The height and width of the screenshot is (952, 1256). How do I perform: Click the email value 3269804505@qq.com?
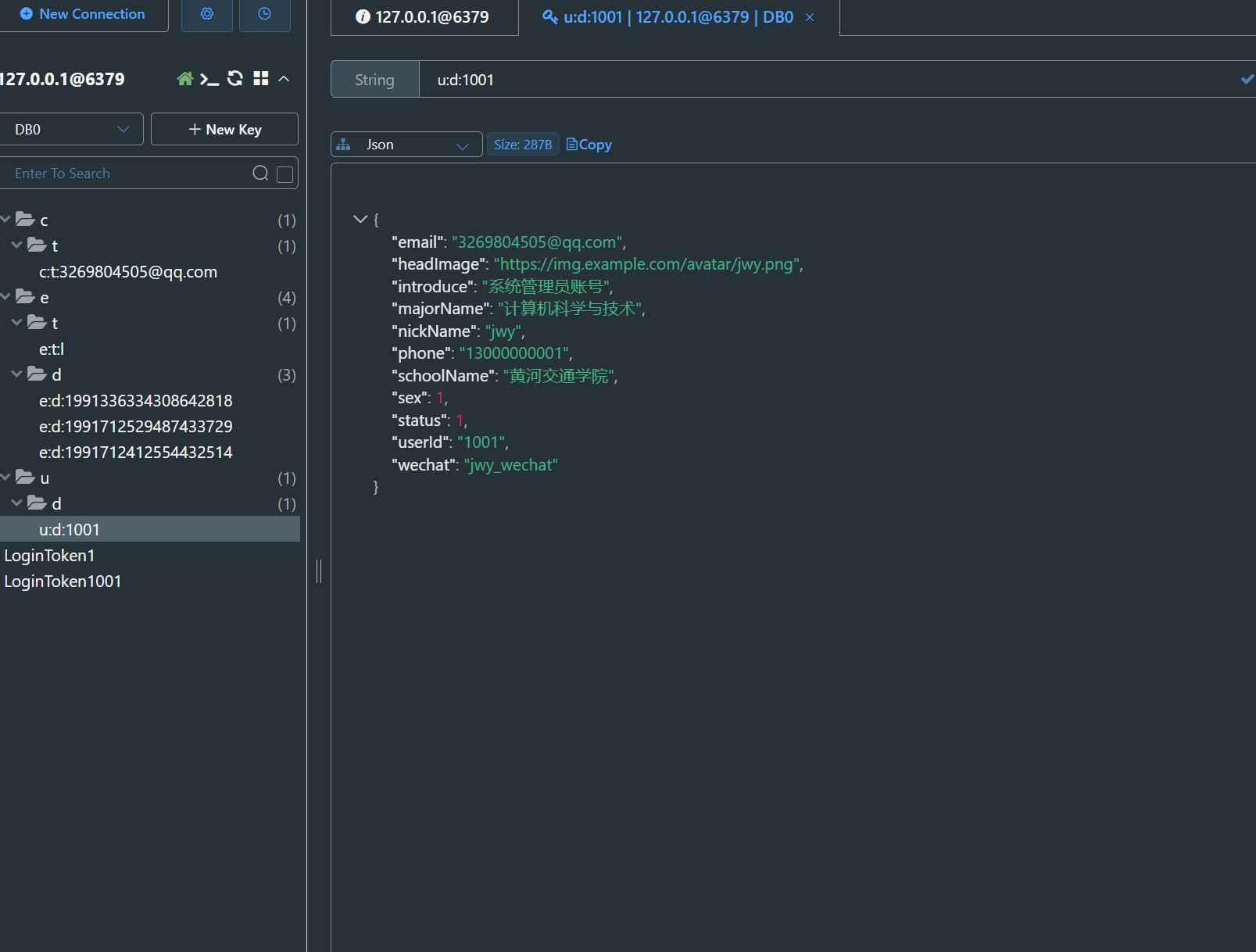538,242
